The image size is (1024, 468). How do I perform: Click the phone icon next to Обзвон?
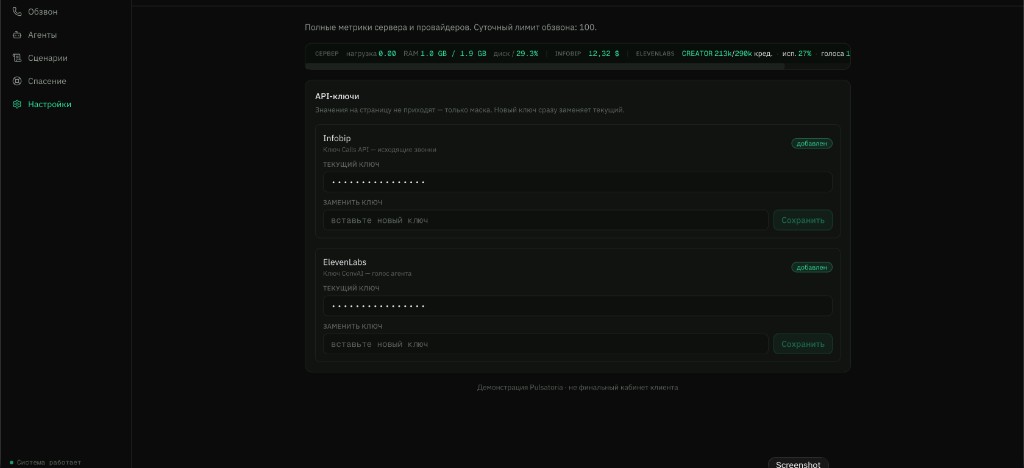pyautogui.click(x=17, y=12)
